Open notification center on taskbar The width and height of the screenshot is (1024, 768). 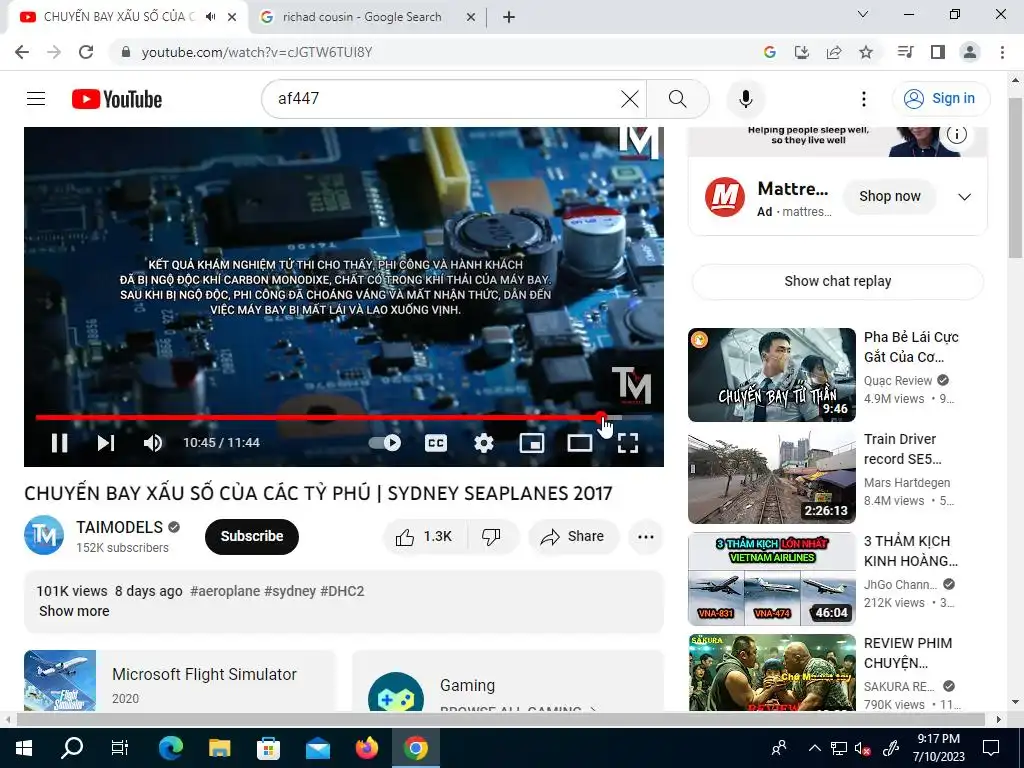(991, 748)
